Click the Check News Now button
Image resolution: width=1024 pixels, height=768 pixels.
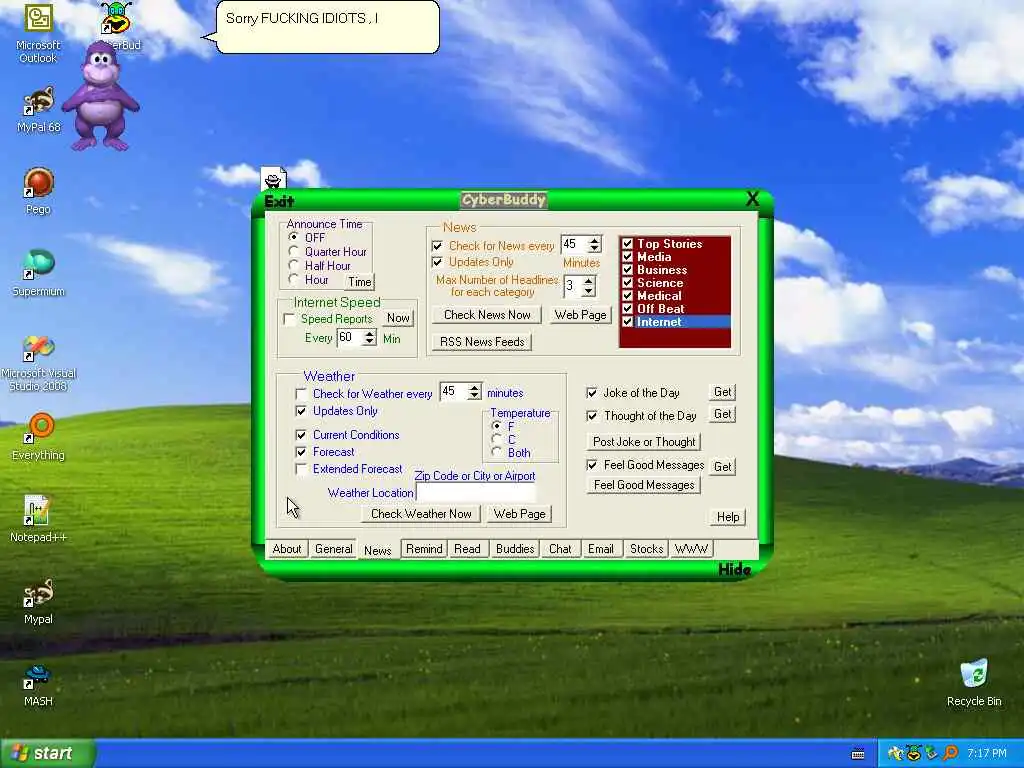(487, 315)
